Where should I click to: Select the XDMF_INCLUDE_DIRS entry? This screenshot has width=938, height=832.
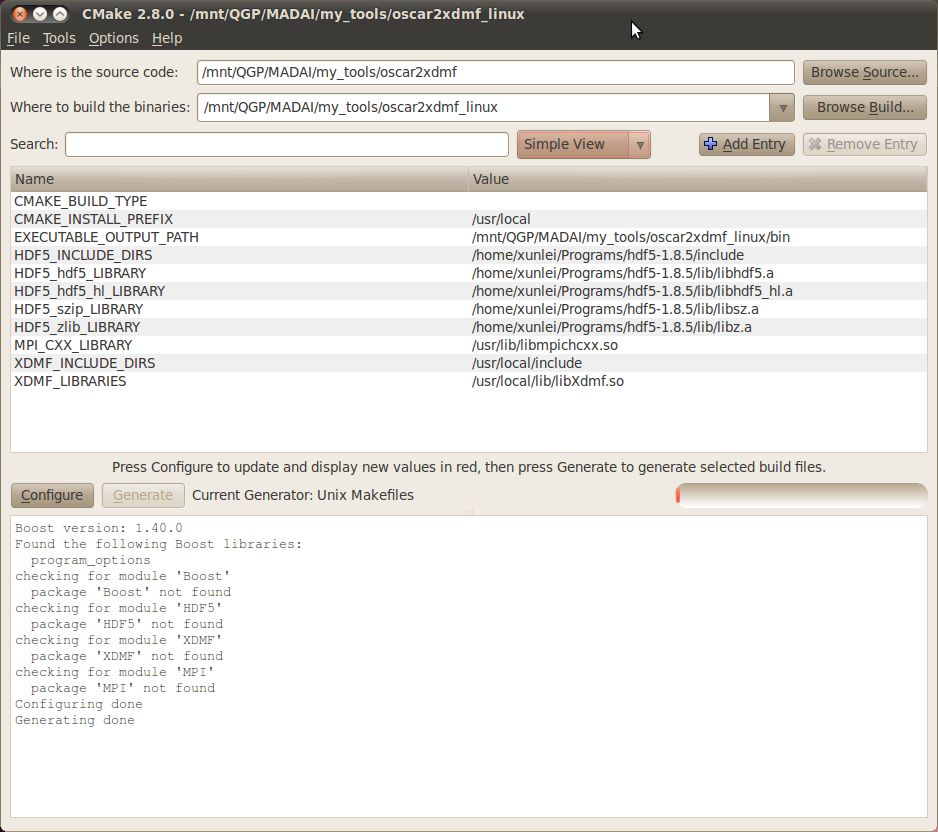[84, 363]
